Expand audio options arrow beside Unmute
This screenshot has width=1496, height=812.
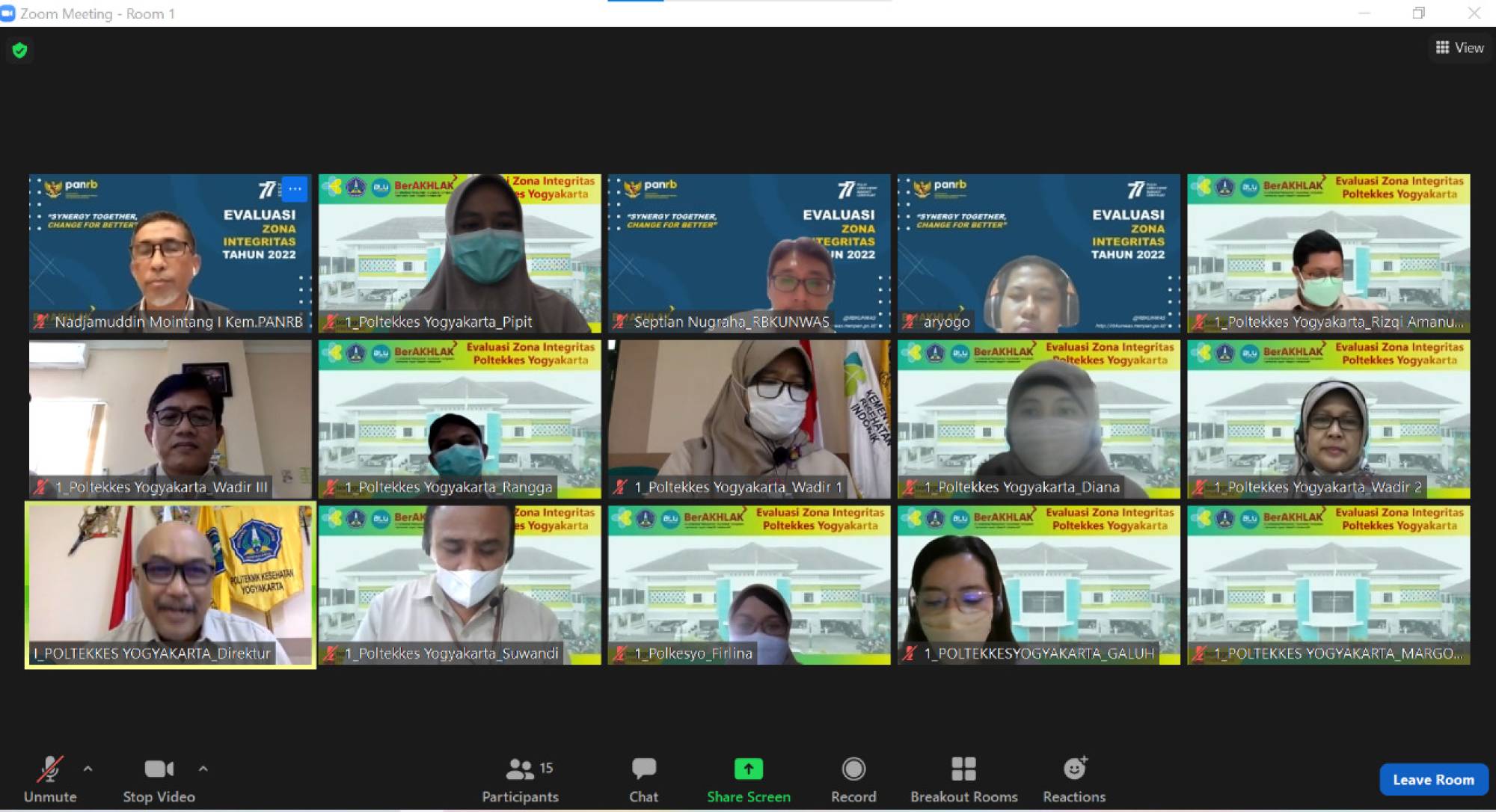[x=88, y=769]
